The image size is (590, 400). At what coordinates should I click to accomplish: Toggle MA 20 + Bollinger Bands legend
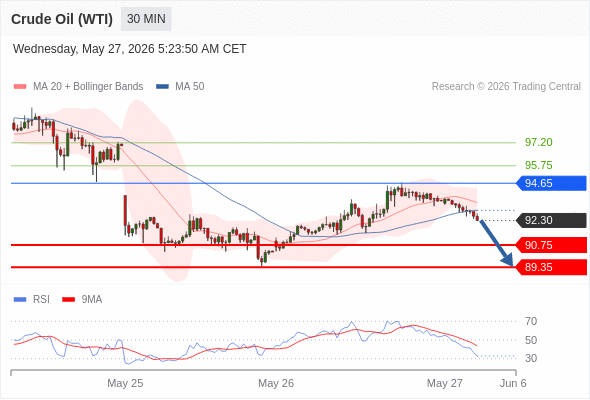point(78,87)
